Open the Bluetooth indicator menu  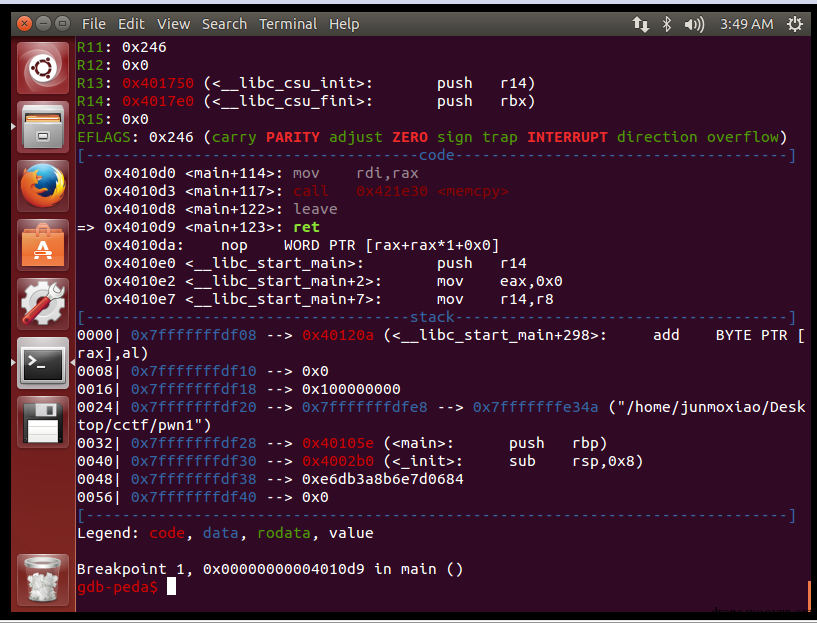click(x=666, y=24)
